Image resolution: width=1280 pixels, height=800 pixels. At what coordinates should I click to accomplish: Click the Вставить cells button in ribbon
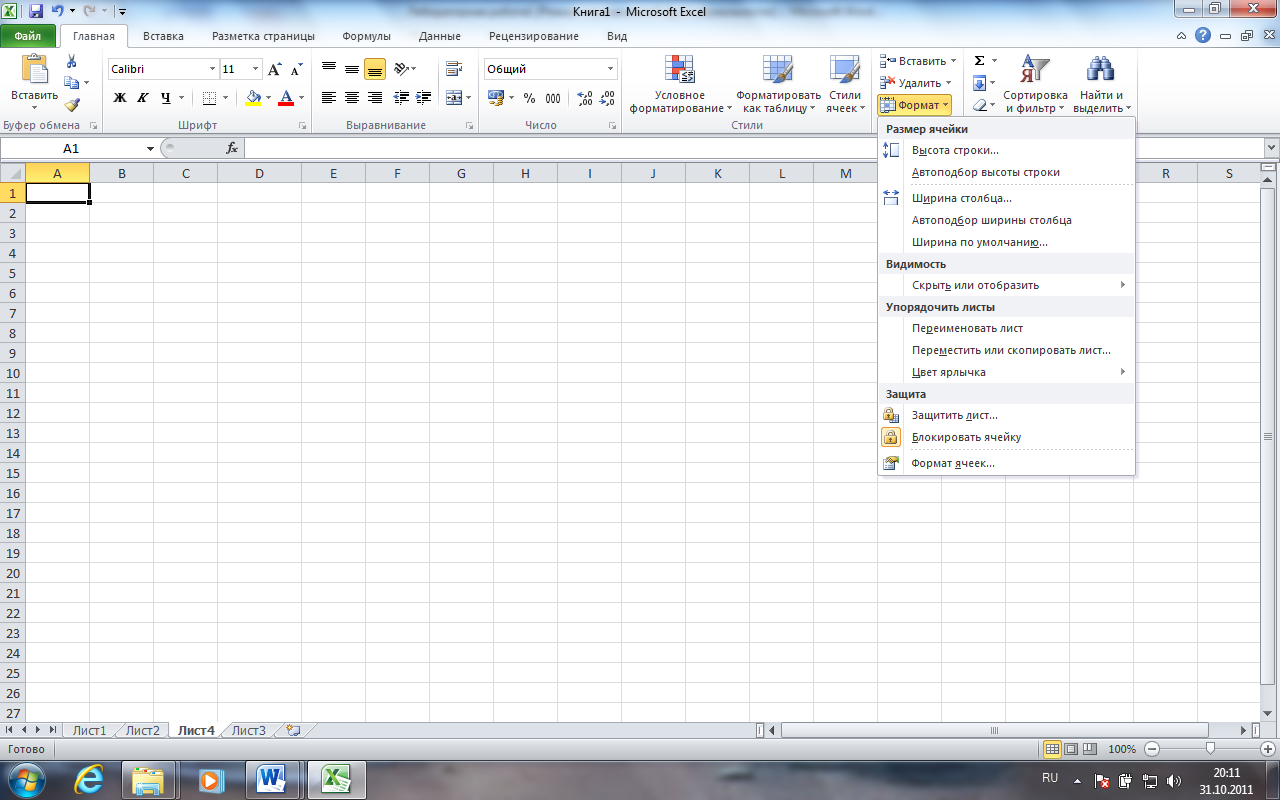918,61
